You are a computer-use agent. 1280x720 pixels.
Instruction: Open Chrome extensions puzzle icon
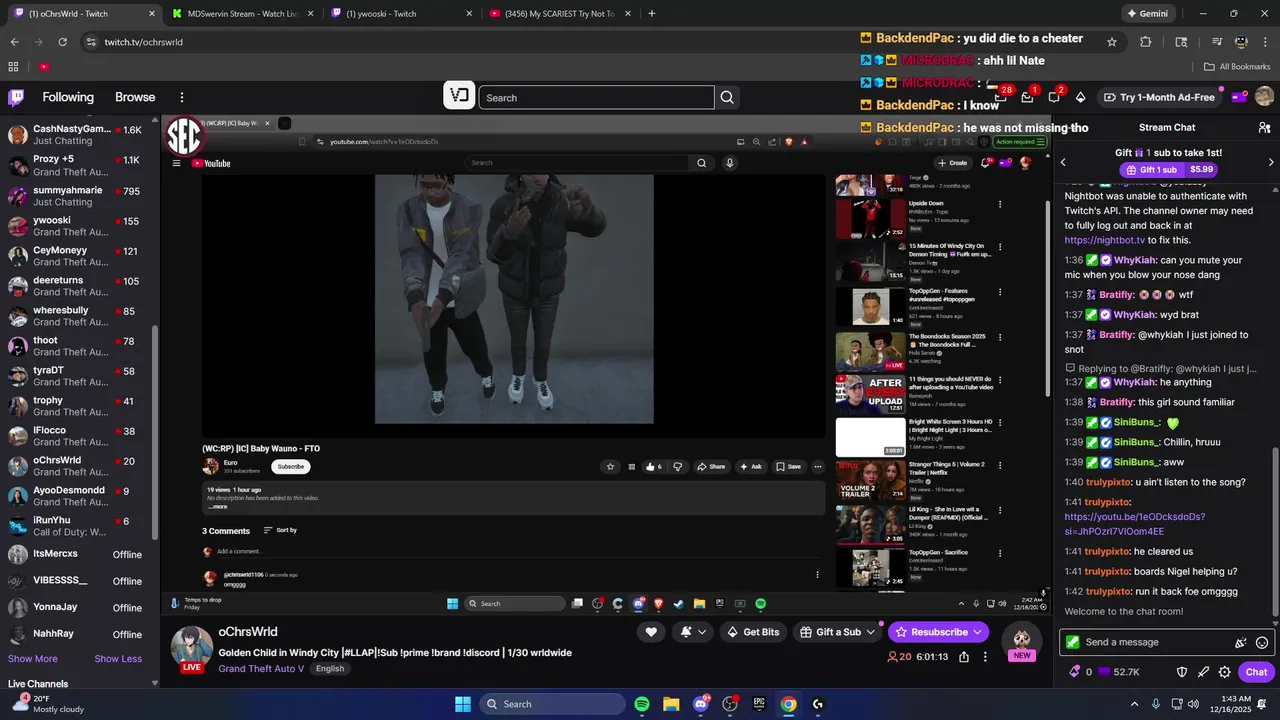[1146, 42]
